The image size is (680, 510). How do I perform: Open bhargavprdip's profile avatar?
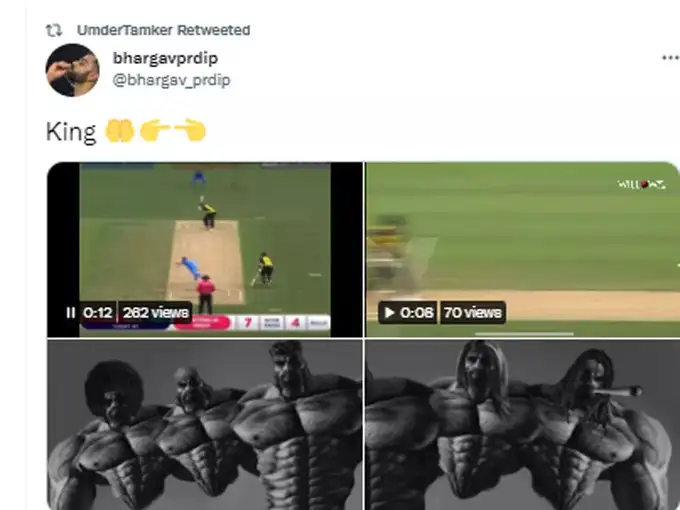tap(72, 70)
